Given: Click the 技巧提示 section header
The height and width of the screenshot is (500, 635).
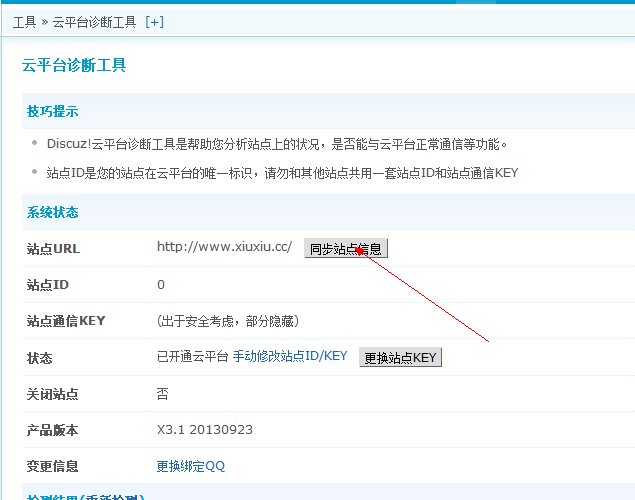Looking at the screenshot, I should [x=53, y=111].
